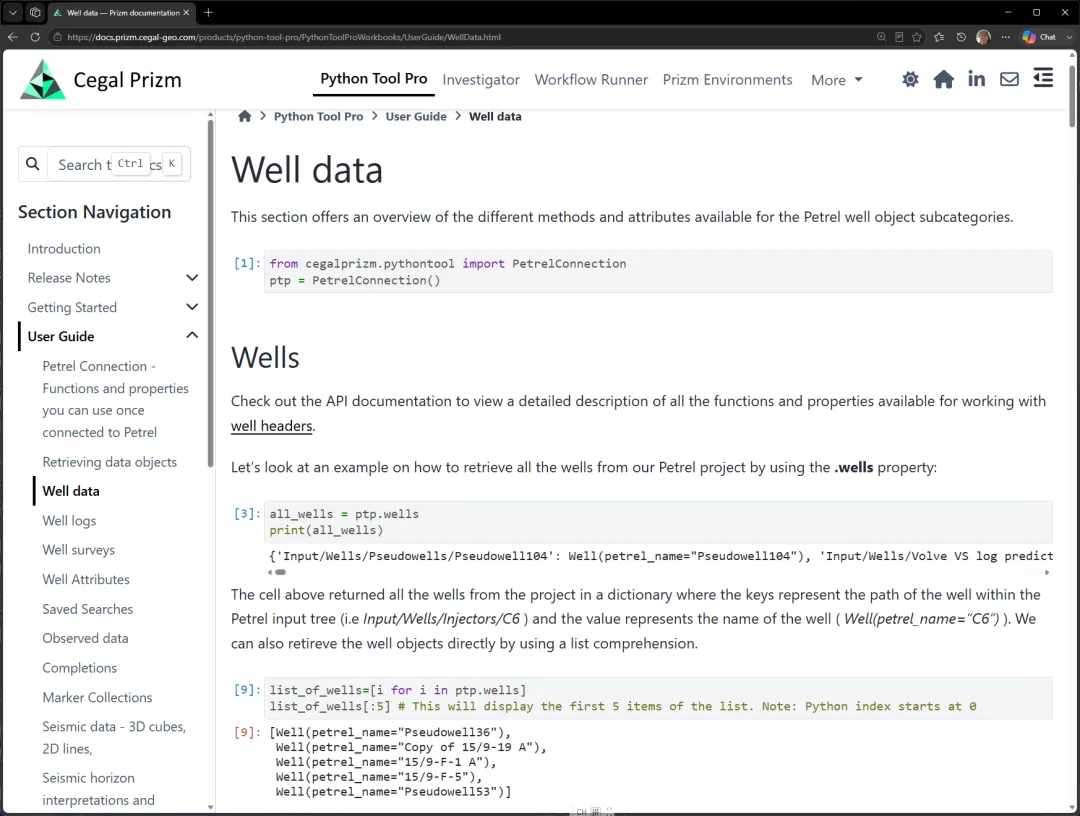
Task: Open the well headers hyperlink
Action: coord(271,426)
